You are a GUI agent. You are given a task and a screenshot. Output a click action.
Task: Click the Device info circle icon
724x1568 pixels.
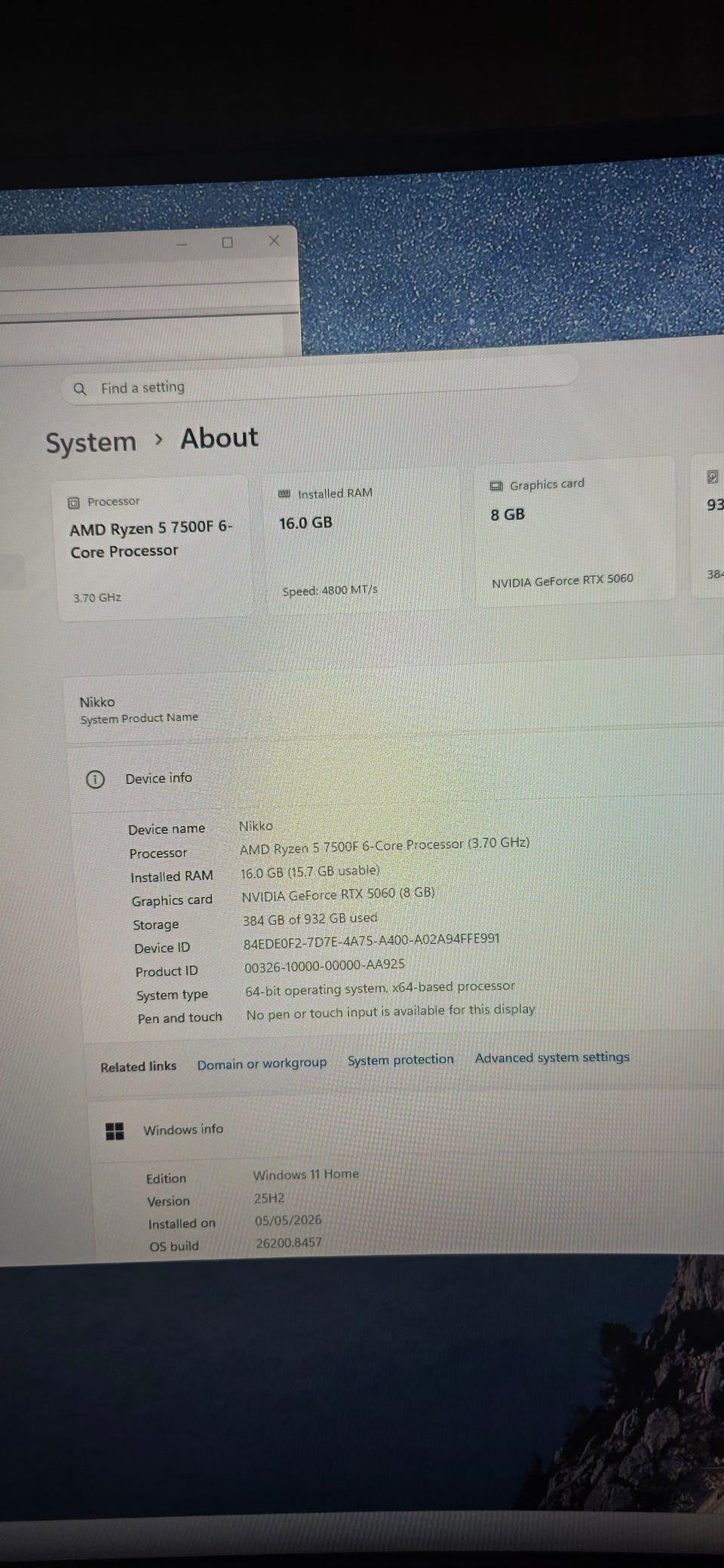(95, 779)
